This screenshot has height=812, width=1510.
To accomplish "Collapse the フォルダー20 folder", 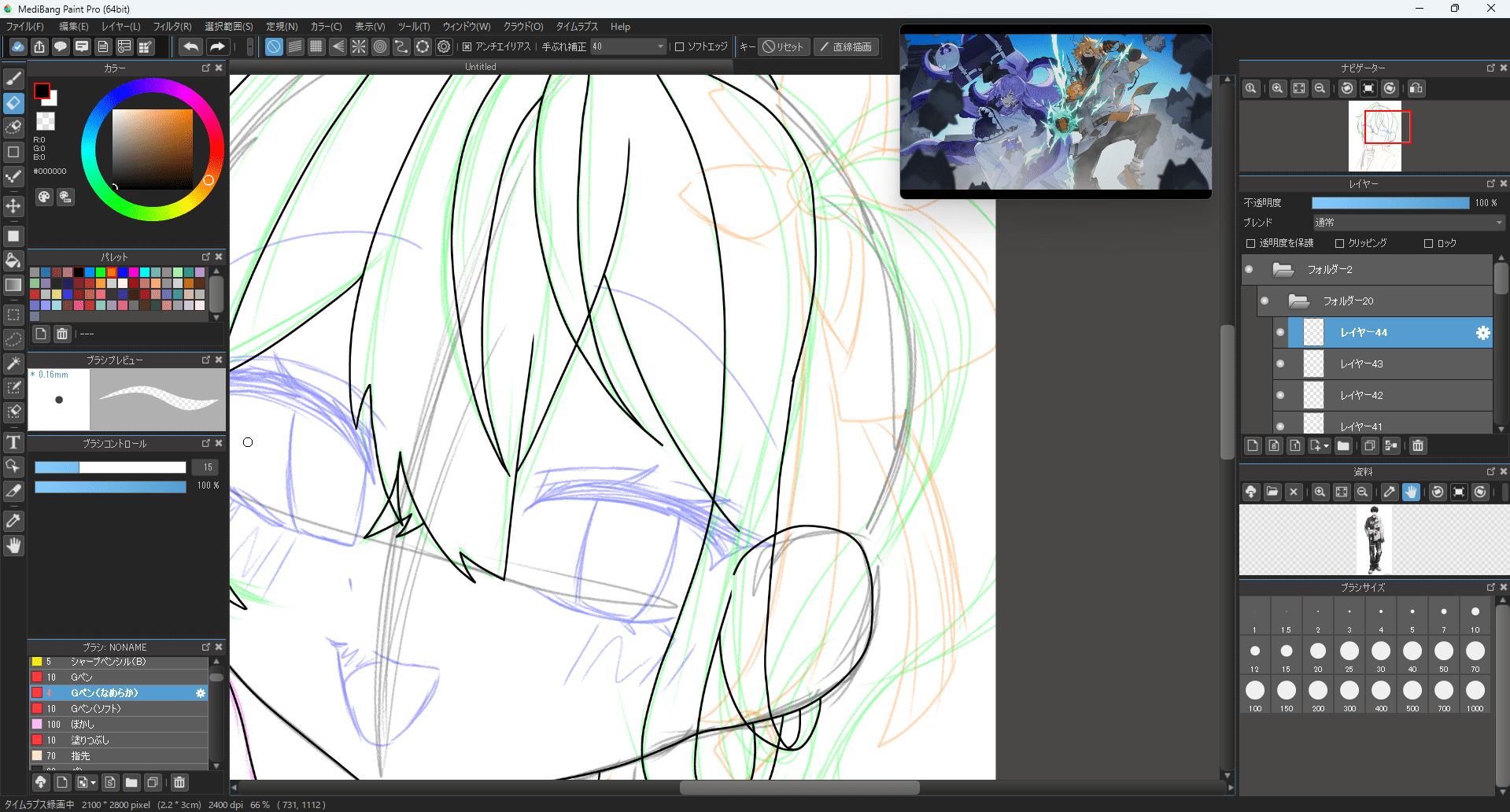I will (x=1298, y=301).
